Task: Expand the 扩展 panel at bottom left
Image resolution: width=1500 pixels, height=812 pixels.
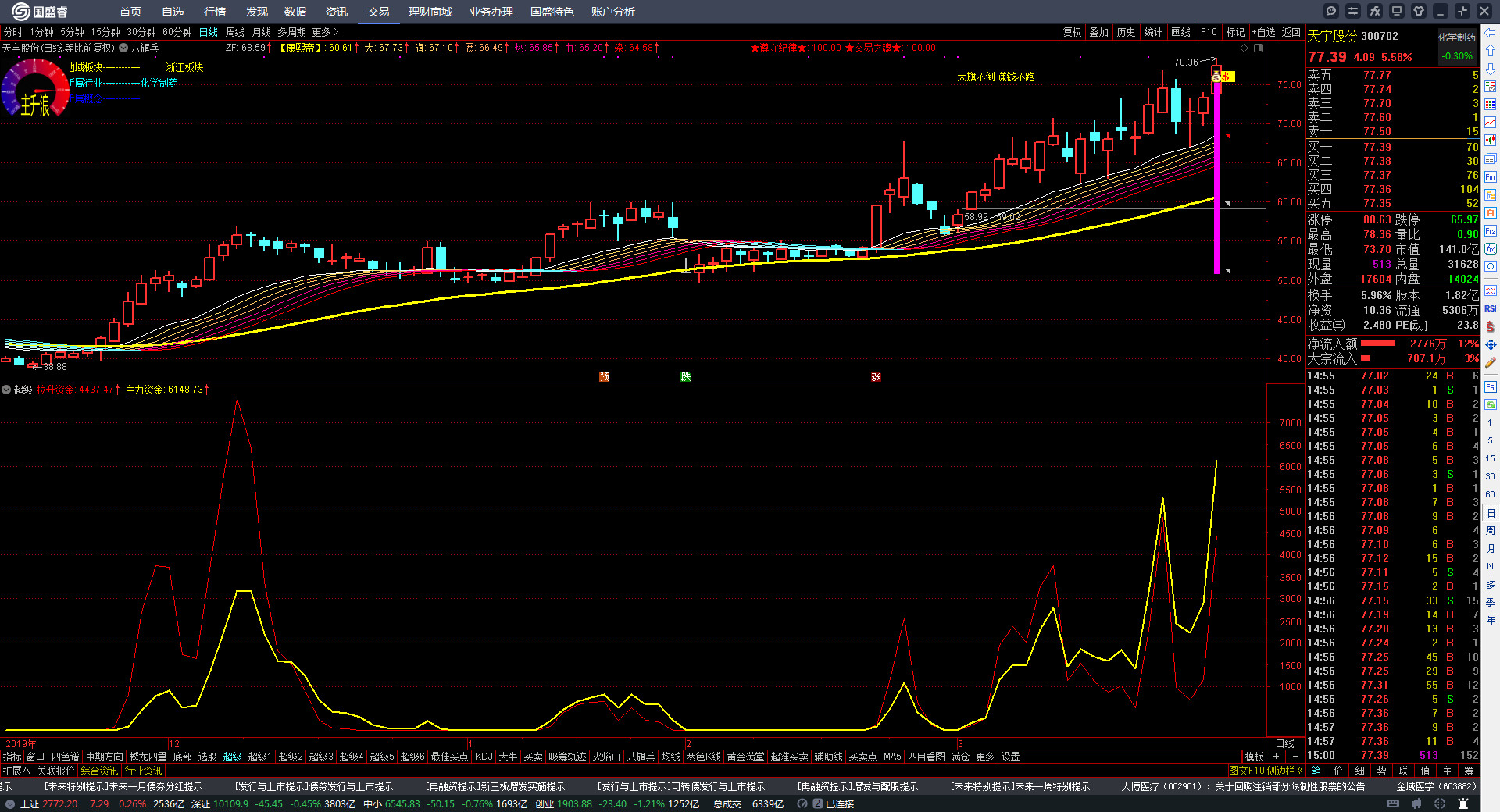Action: tap(16, 771)
